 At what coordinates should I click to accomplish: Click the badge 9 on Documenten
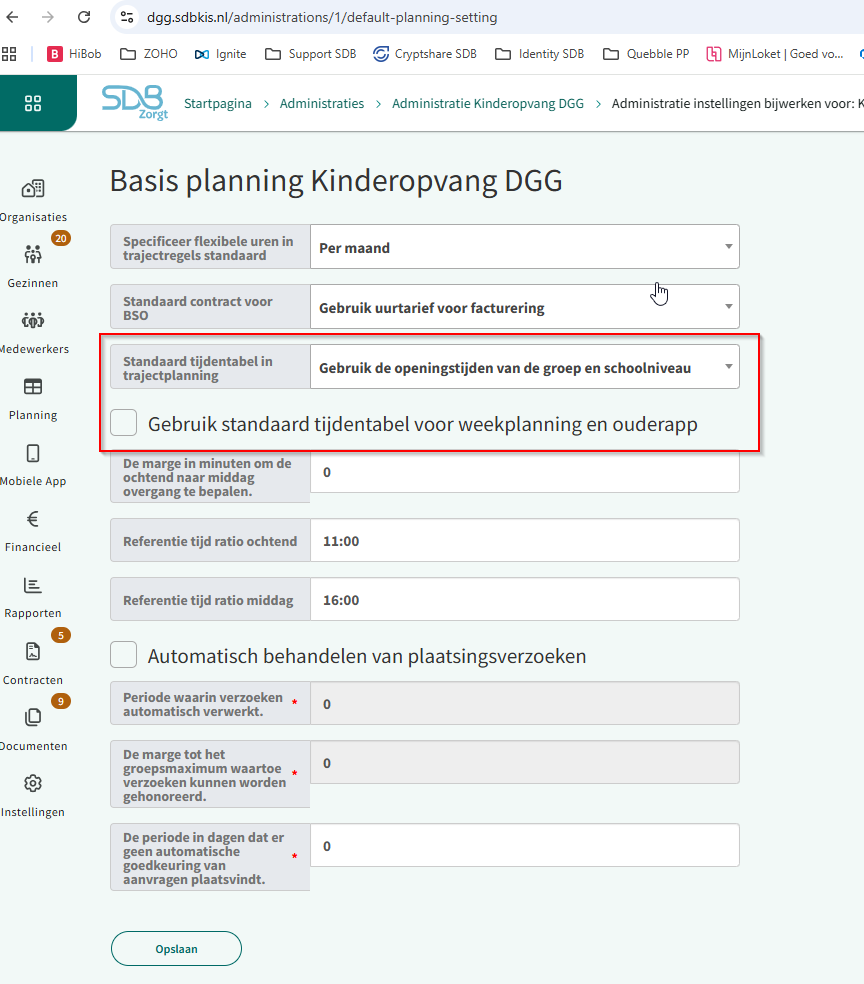pos(61,701)
